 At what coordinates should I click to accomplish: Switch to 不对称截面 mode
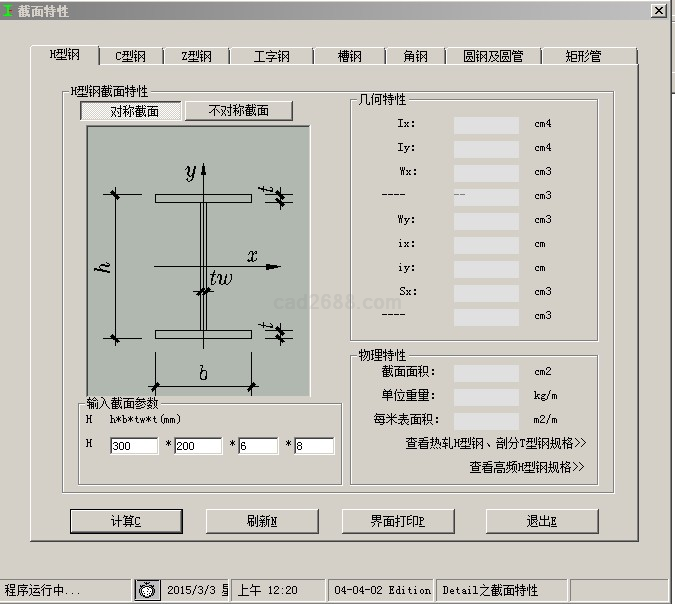point(239,111)
